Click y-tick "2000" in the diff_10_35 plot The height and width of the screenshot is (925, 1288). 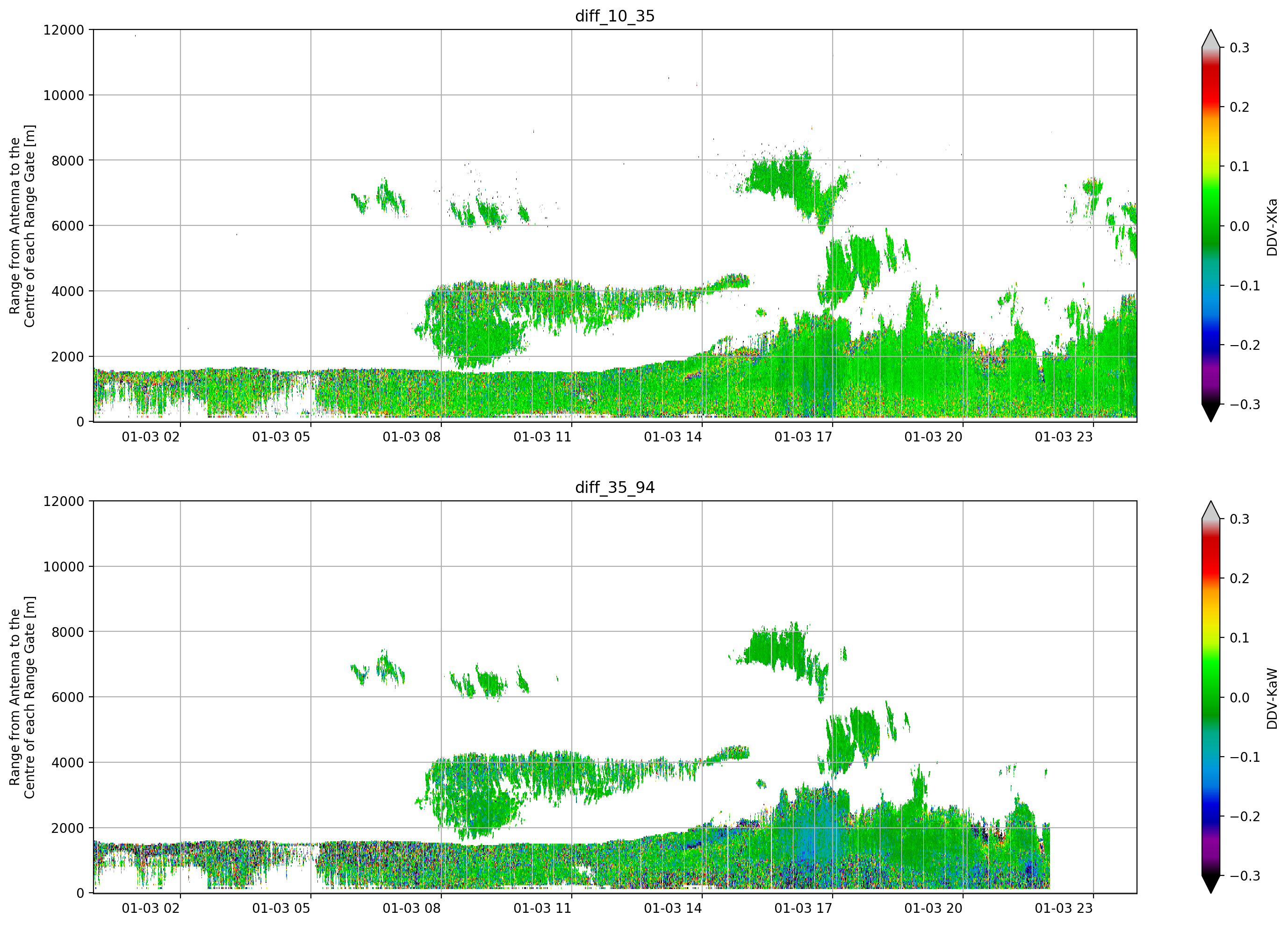pos(68,357)
